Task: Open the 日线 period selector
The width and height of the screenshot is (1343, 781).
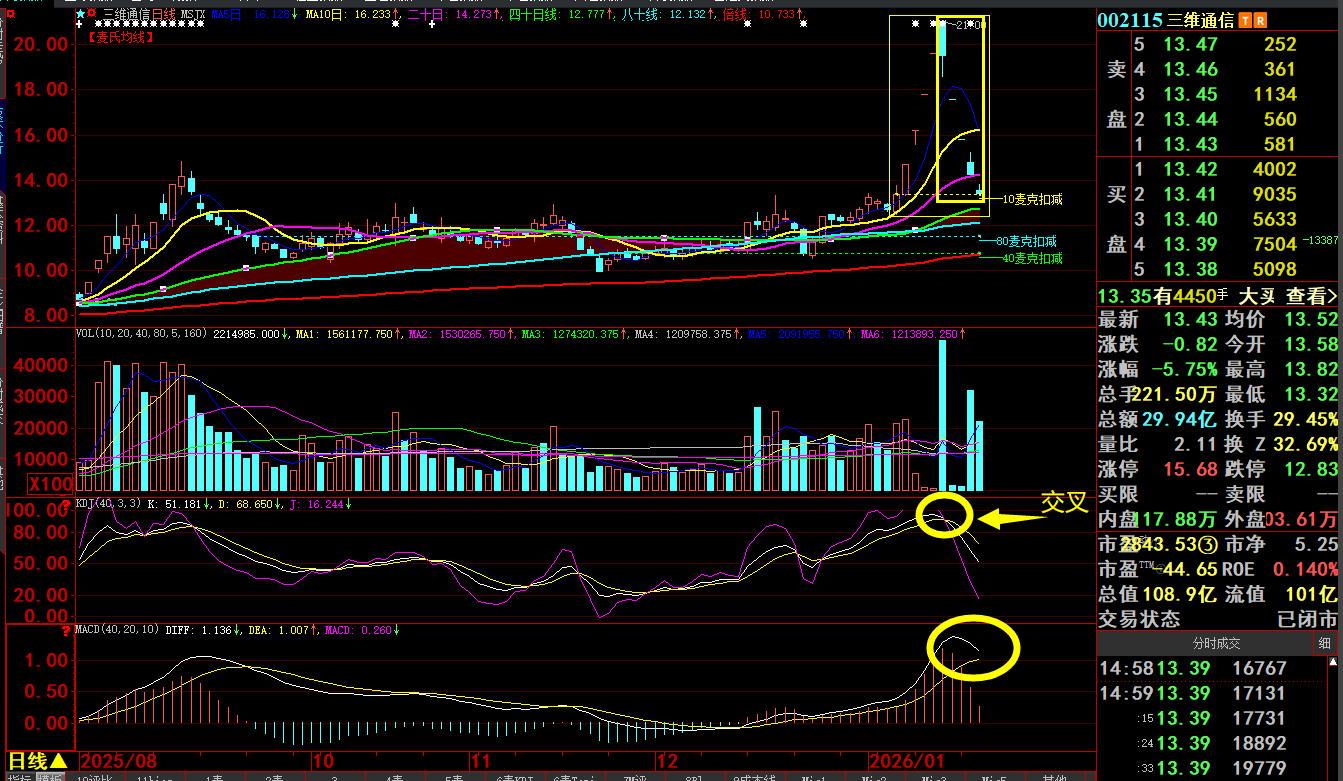Action: point(38,761)
